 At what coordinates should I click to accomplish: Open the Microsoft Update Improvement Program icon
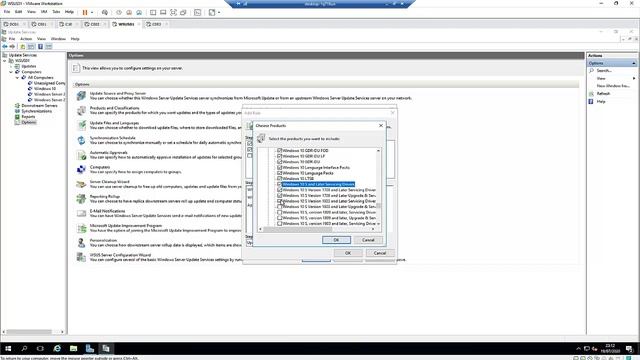tap(81, 228)
